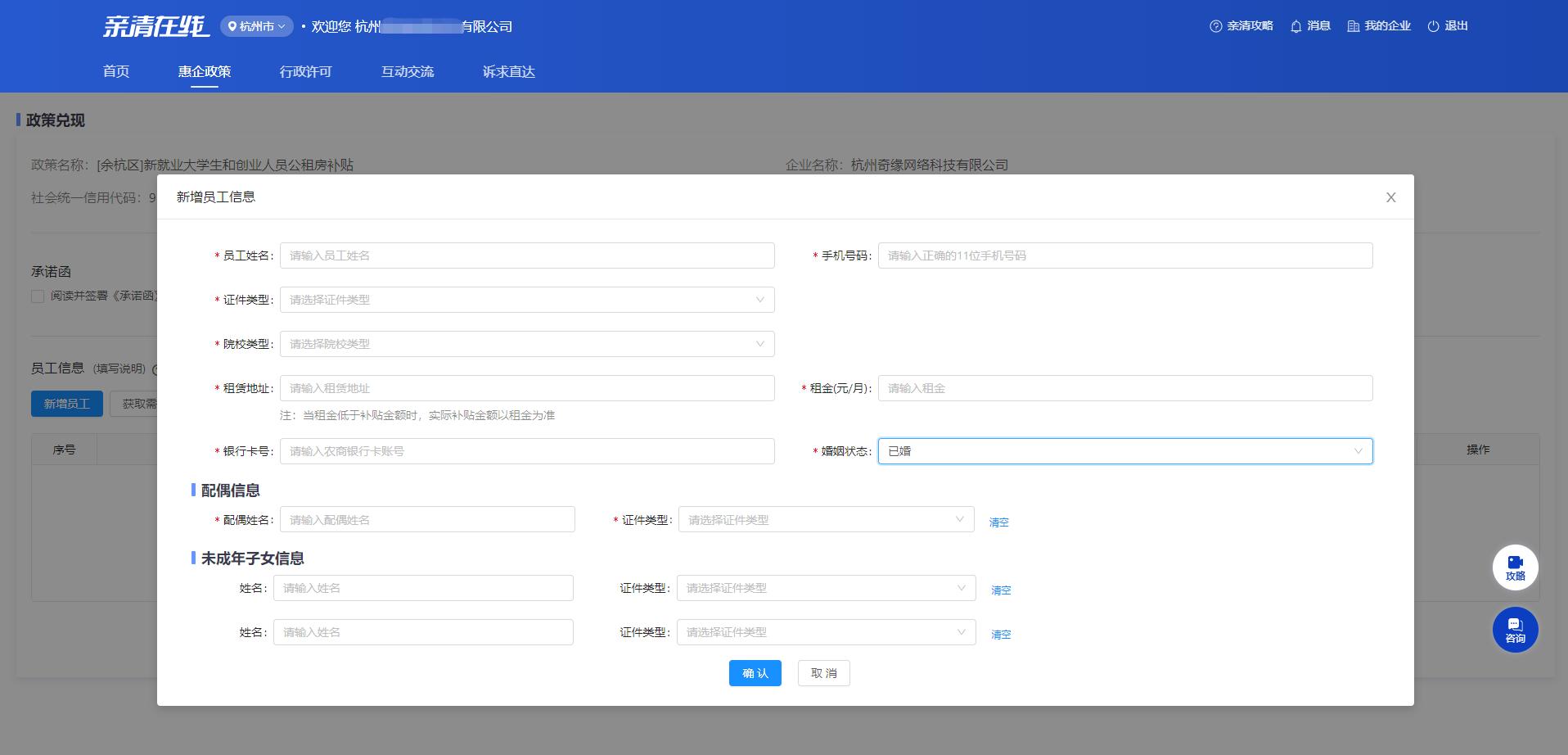This screenshot has width=1568, height=755.
Task: Check the 阅读并签署《承诺函》checkbox
Action: click(37, 296)
